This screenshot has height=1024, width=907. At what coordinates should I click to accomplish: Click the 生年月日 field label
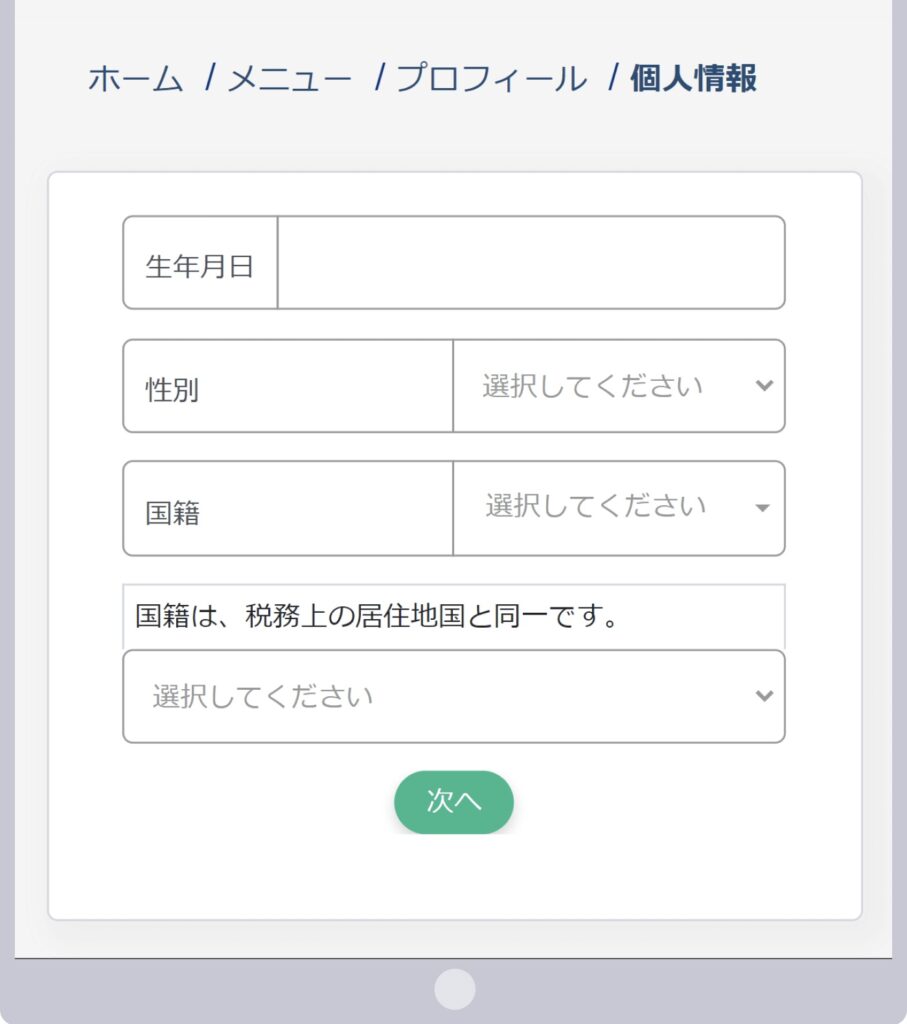coord(200,266)
